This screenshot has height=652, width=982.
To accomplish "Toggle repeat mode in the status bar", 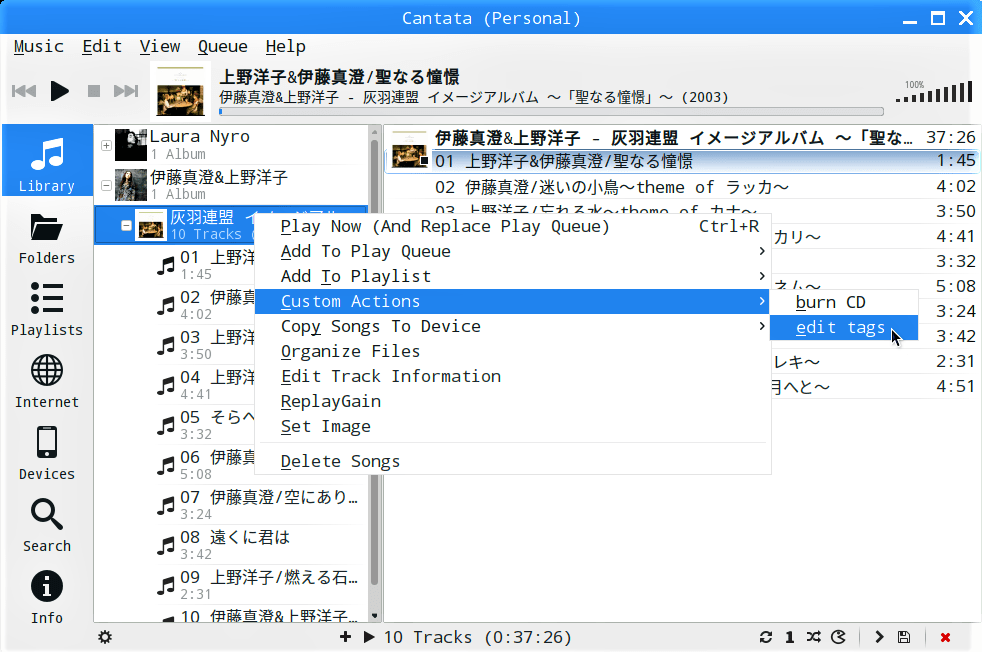I will coord(765,637).
